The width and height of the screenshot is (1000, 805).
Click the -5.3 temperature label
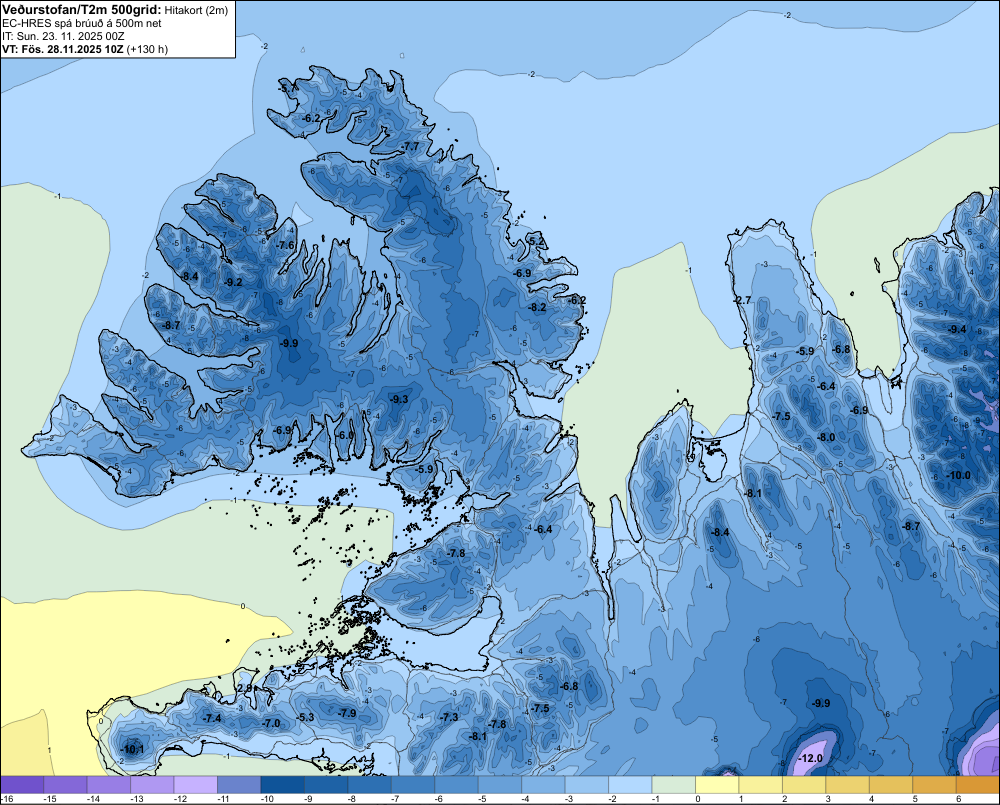(305, 717)
